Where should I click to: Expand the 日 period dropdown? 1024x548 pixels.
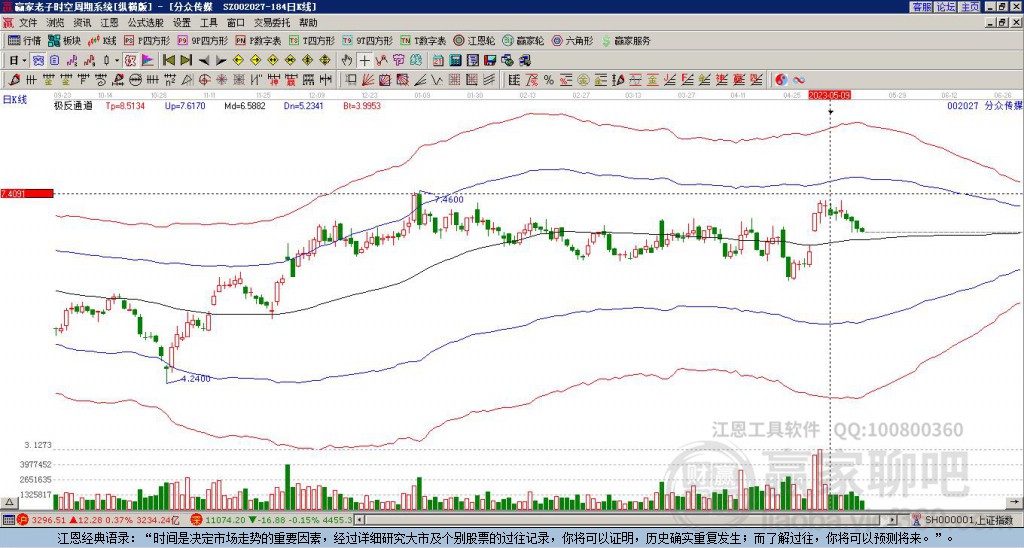(x=24, y=60)
